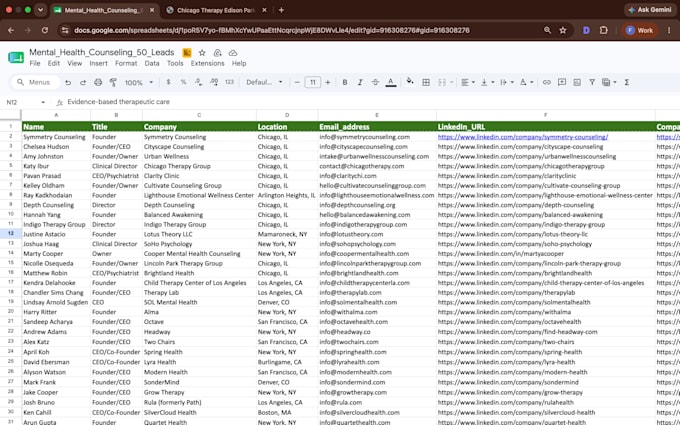The height and width of the screenshot is (425, 680).
Task: Open text rotation dropdown
Action: [526, 82]
